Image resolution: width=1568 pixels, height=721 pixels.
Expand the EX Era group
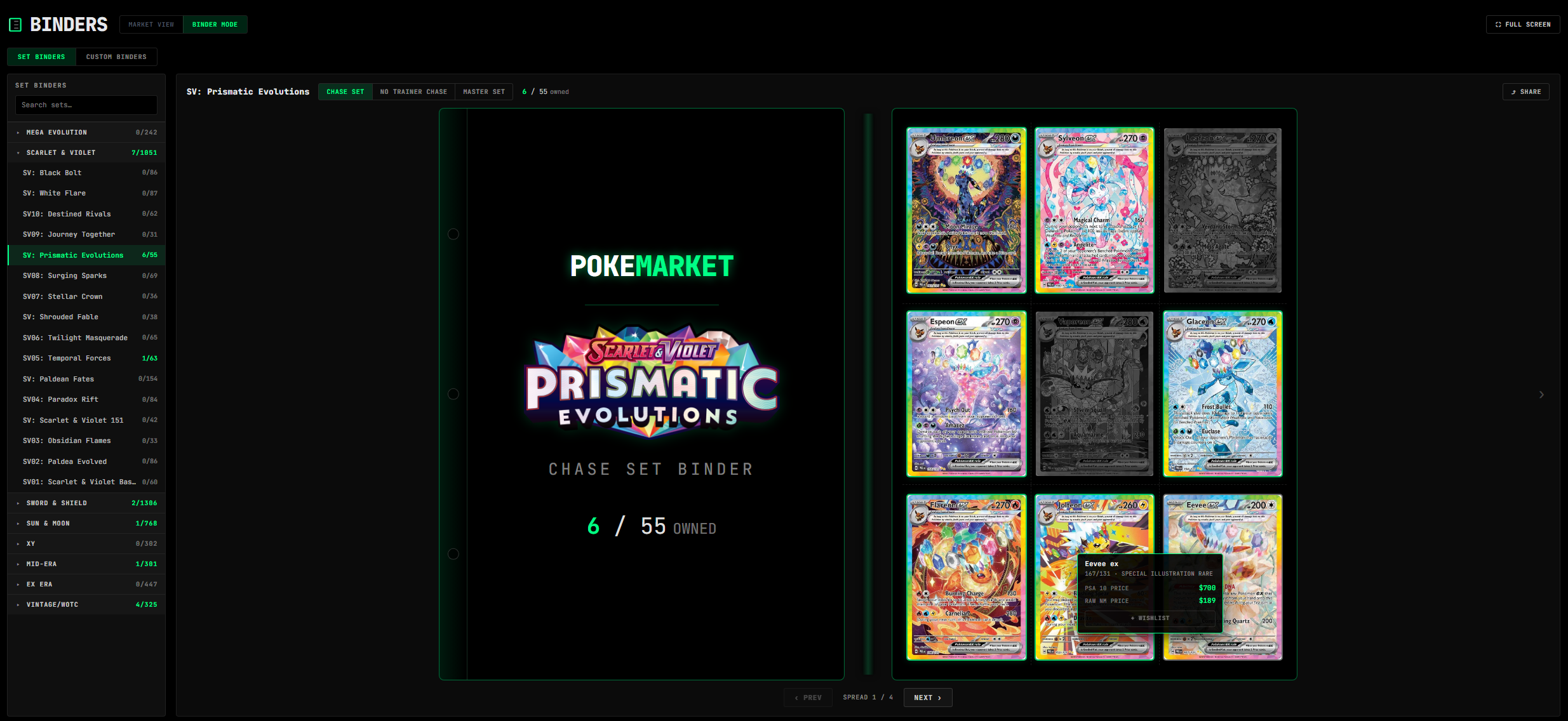(86, 585)
